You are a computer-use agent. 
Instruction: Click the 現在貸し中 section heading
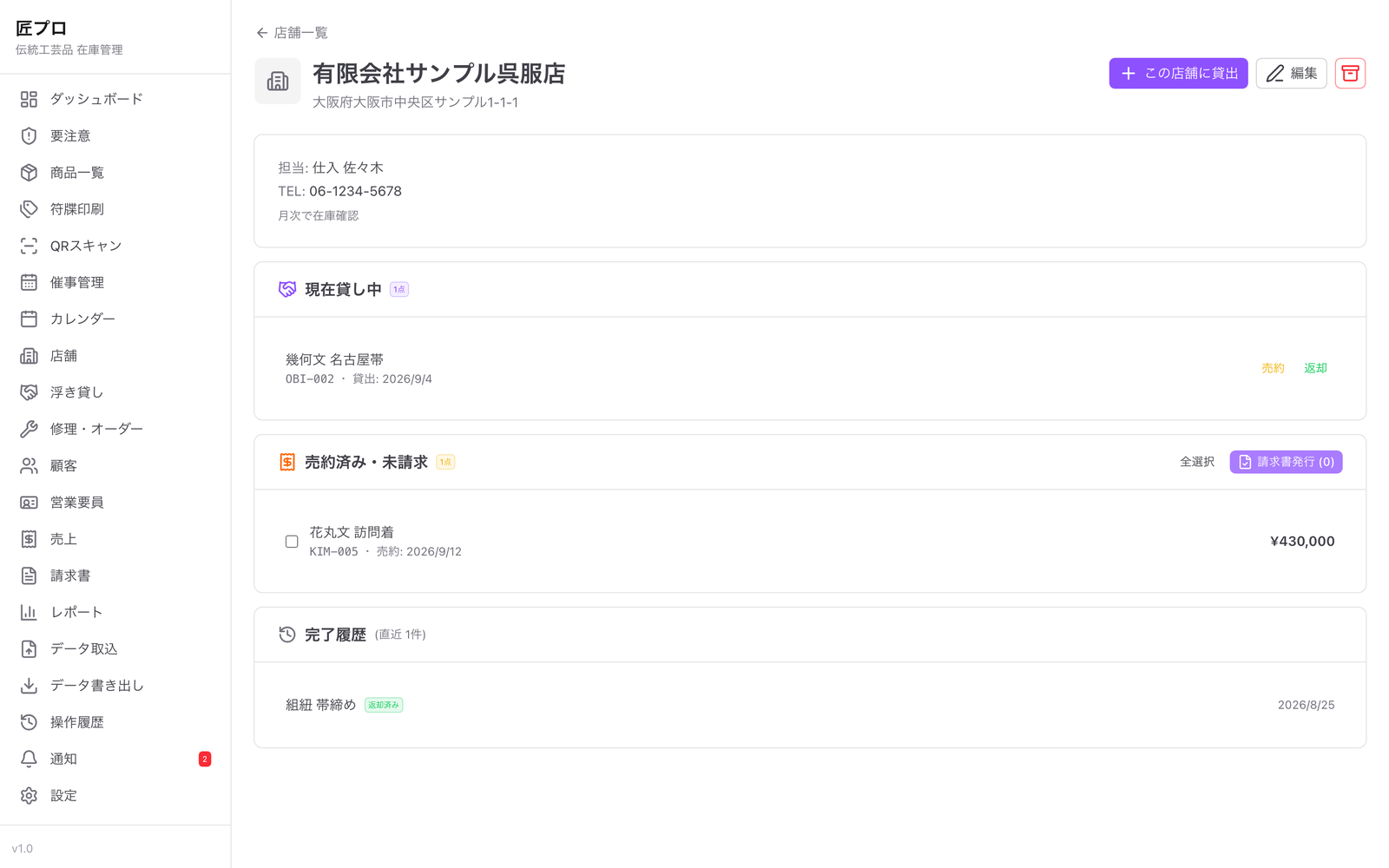343,289
